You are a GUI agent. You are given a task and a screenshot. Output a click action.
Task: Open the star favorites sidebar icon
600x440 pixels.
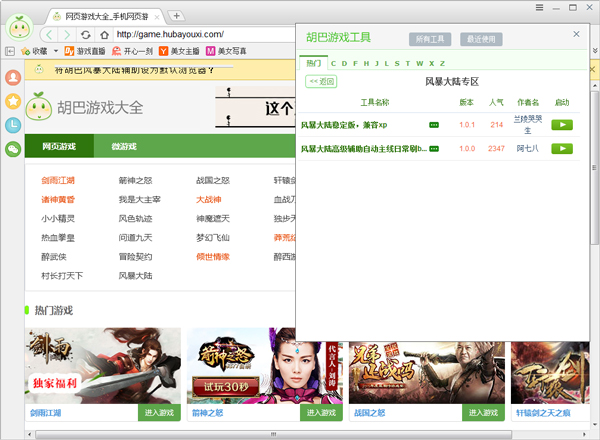point(13,101)
